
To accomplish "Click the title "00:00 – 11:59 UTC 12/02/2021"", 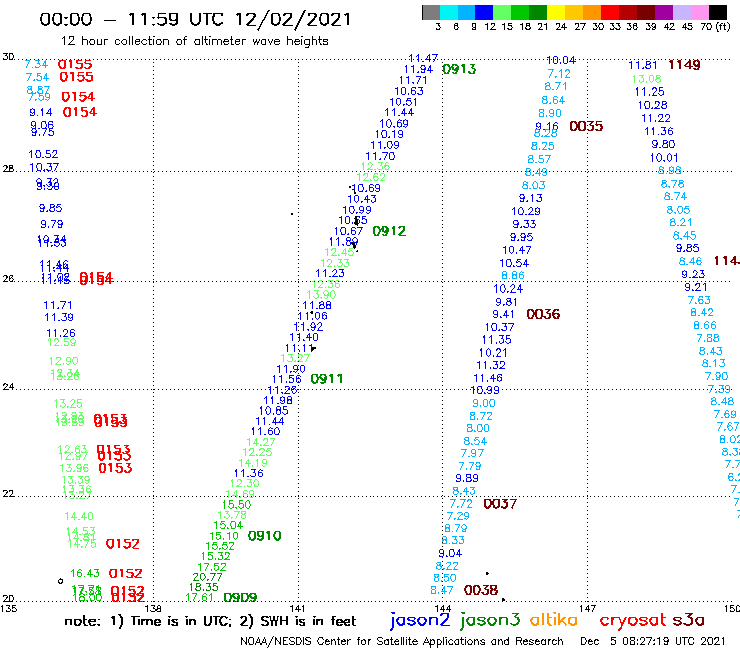I will click(x=195, y=19).
